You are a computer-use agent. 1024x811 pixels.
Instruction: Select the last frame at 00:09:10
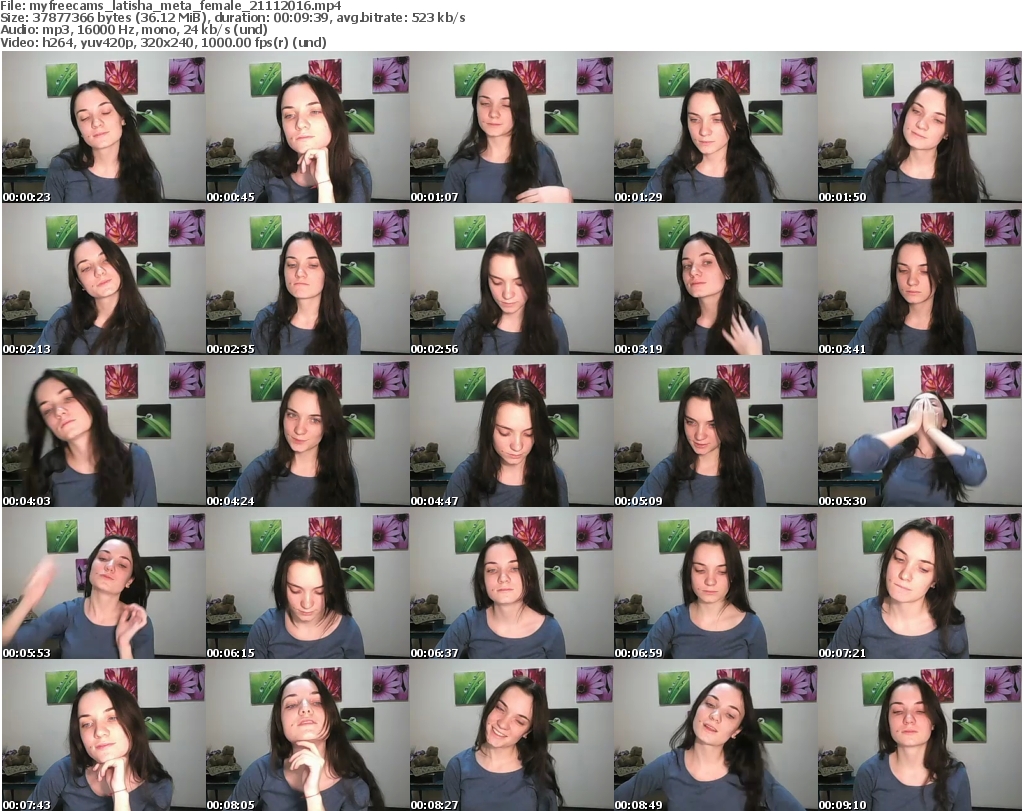click(920, 735)
